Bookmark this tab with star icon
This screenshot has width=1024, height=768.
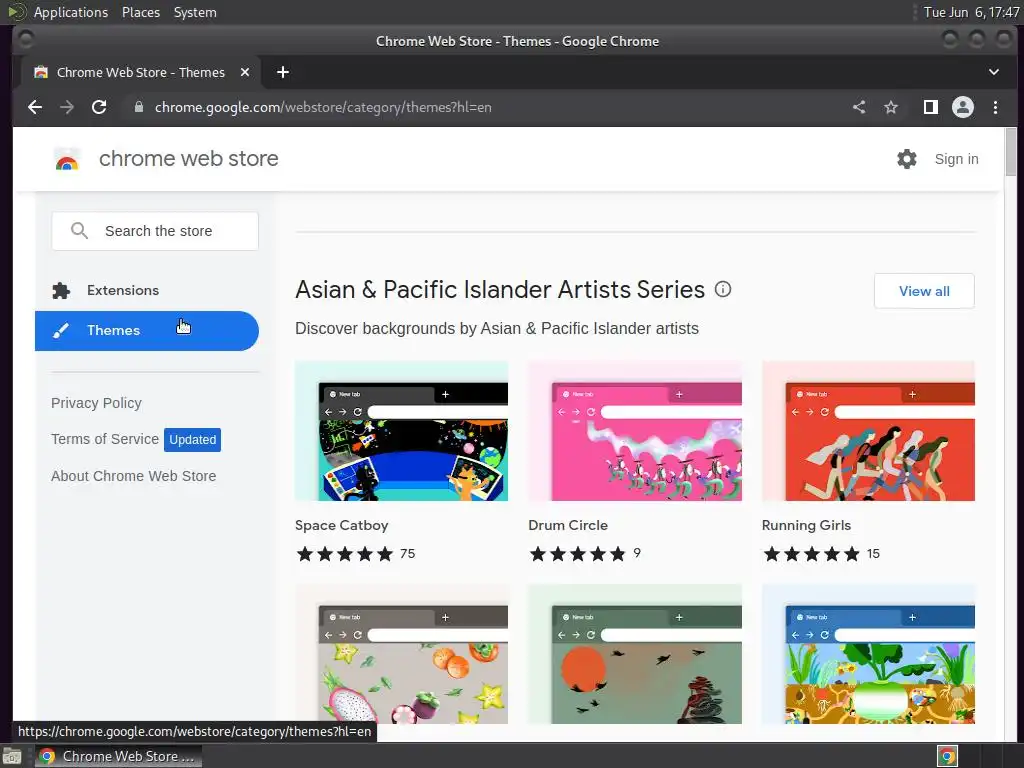[x=891, y=107]
